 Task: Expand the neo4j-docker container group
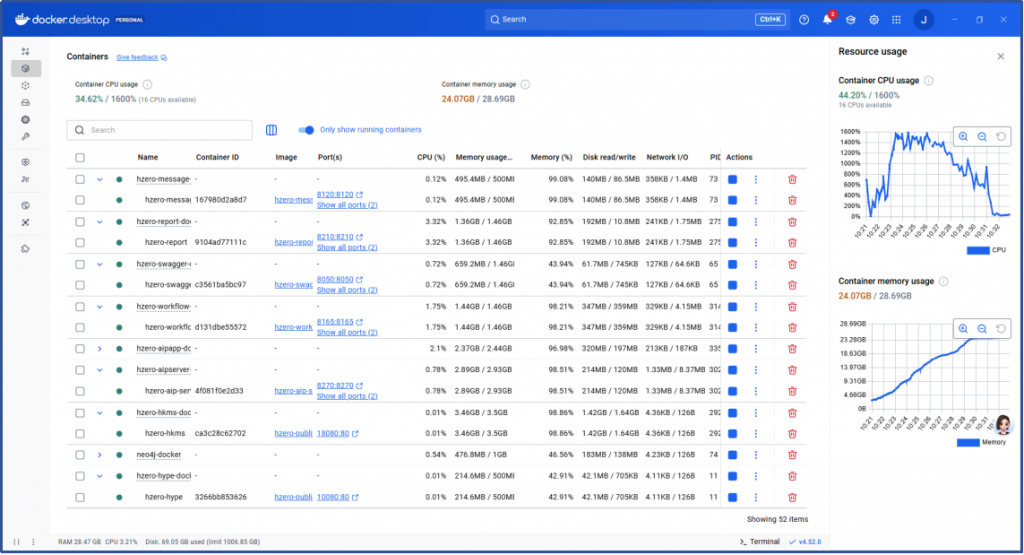pos(99,454)
